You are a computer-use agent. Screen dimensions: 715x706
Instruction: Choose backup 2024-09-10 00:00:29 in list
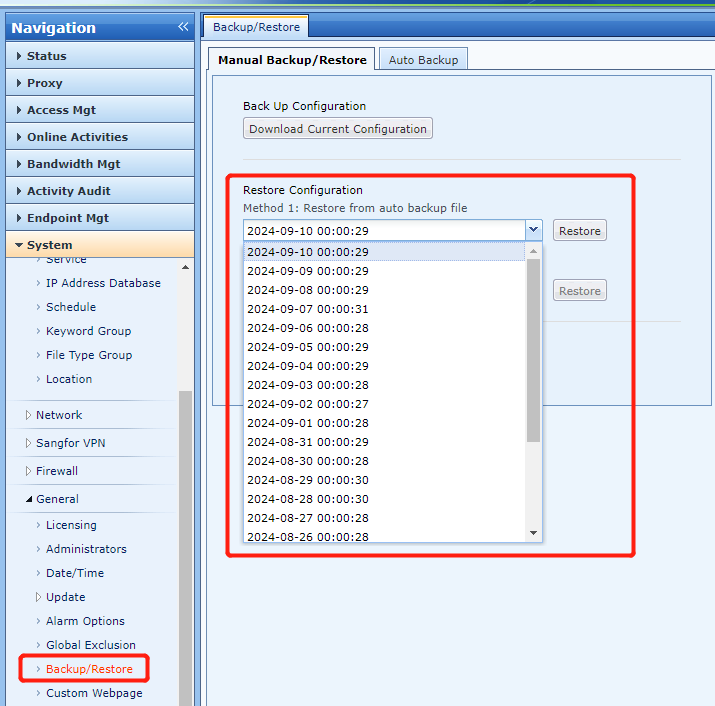click(x=384, y=252)
